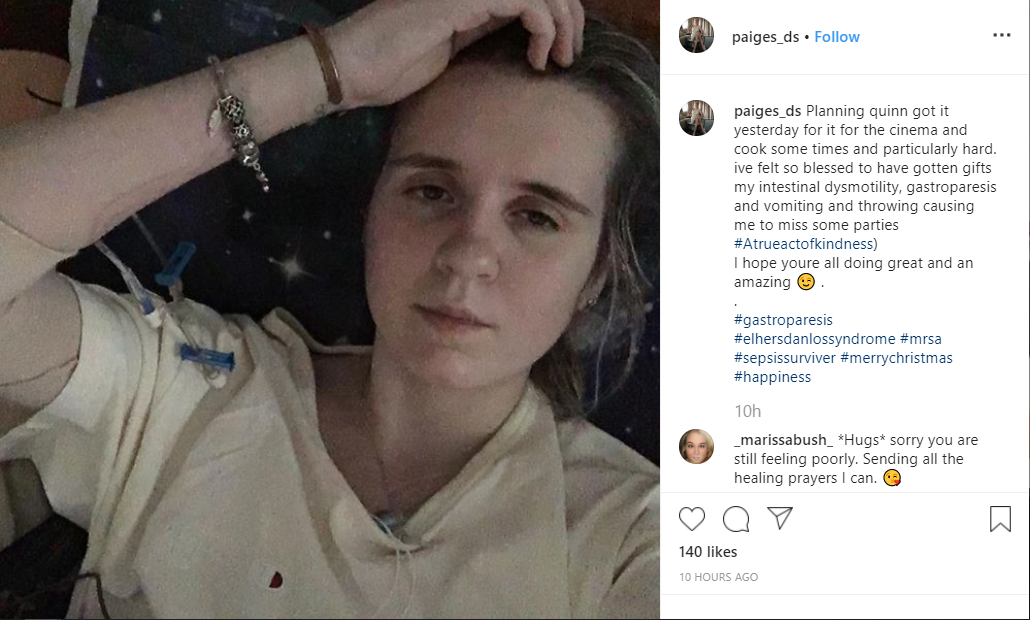The image size is (1030, 620).
Task: Open the #gastroparesis hashtag
Action: click(x=783, y=321)
